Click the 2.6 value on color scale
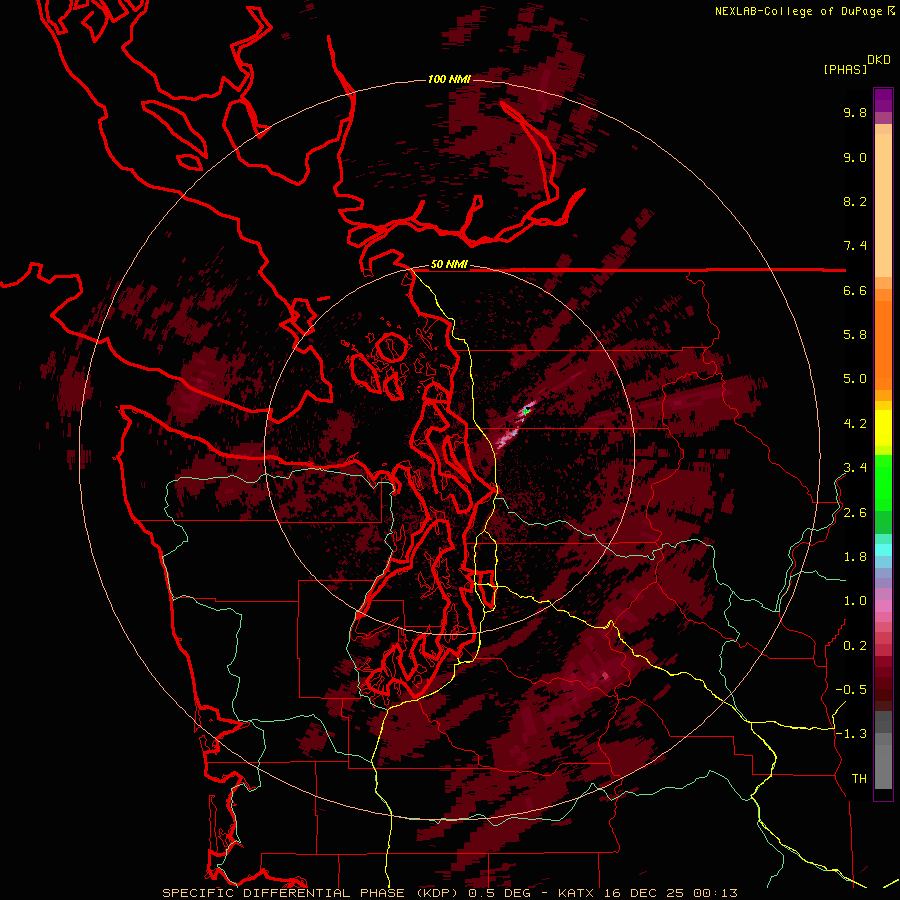The image size is (900, 900). coord(855,513)
